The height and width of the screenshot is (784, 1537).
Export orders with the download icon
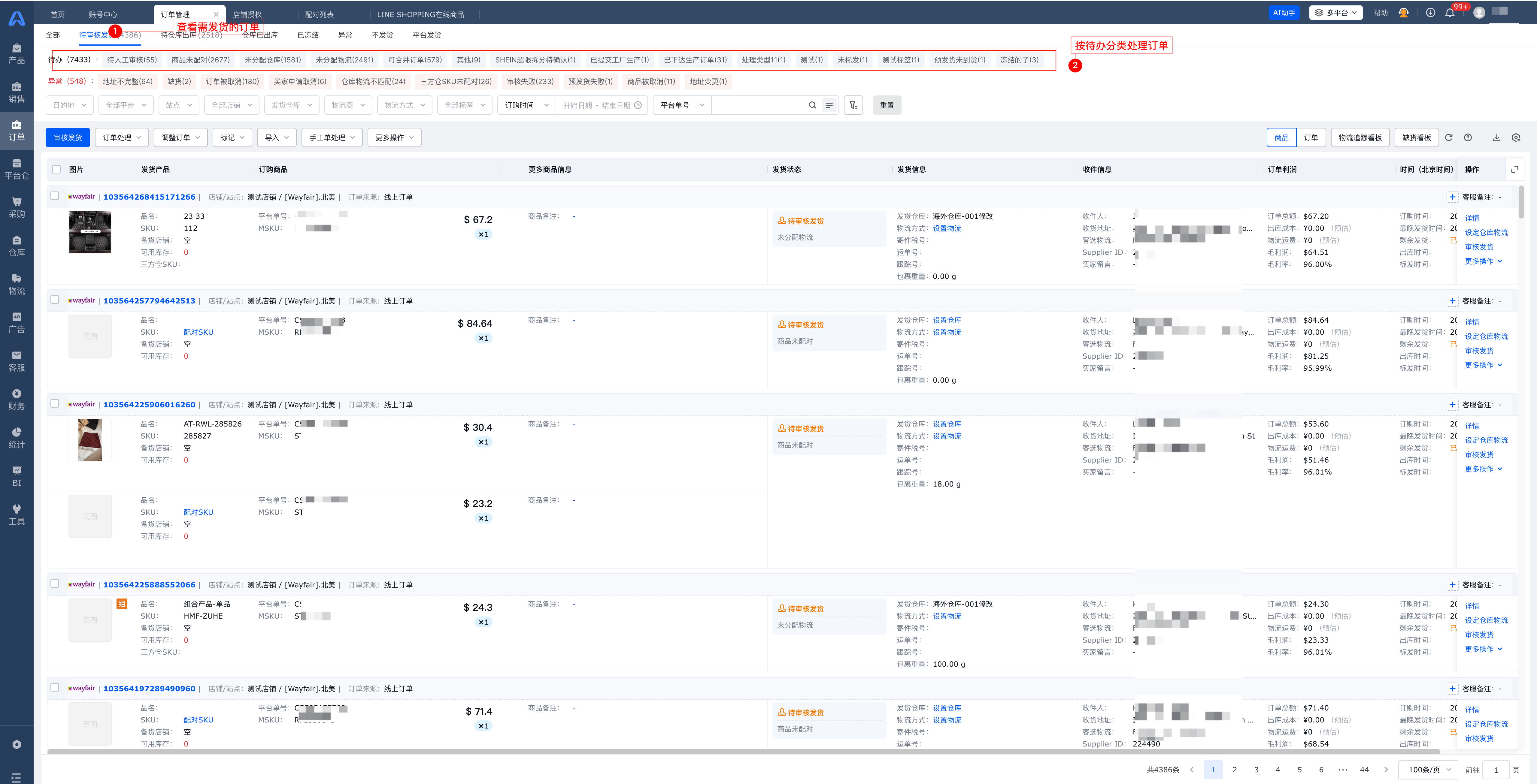(1496, 137)
